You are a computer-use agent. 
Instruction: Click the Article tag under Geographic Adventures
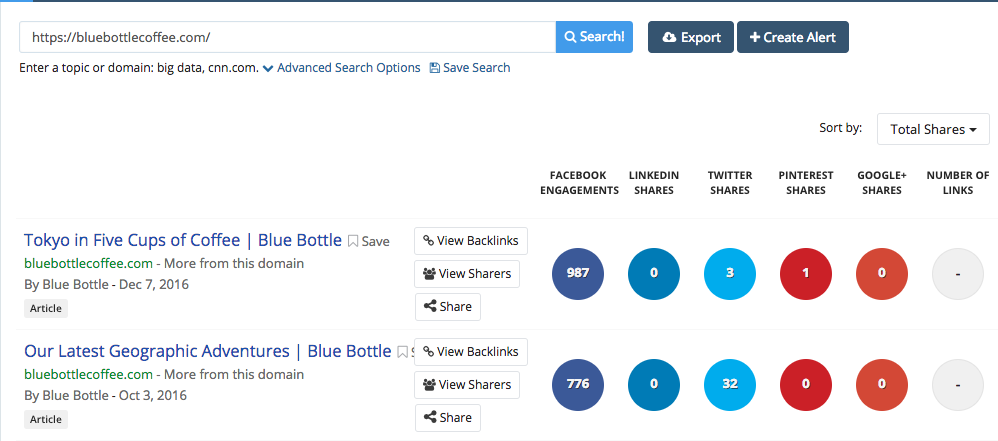(x=46, y=419)
